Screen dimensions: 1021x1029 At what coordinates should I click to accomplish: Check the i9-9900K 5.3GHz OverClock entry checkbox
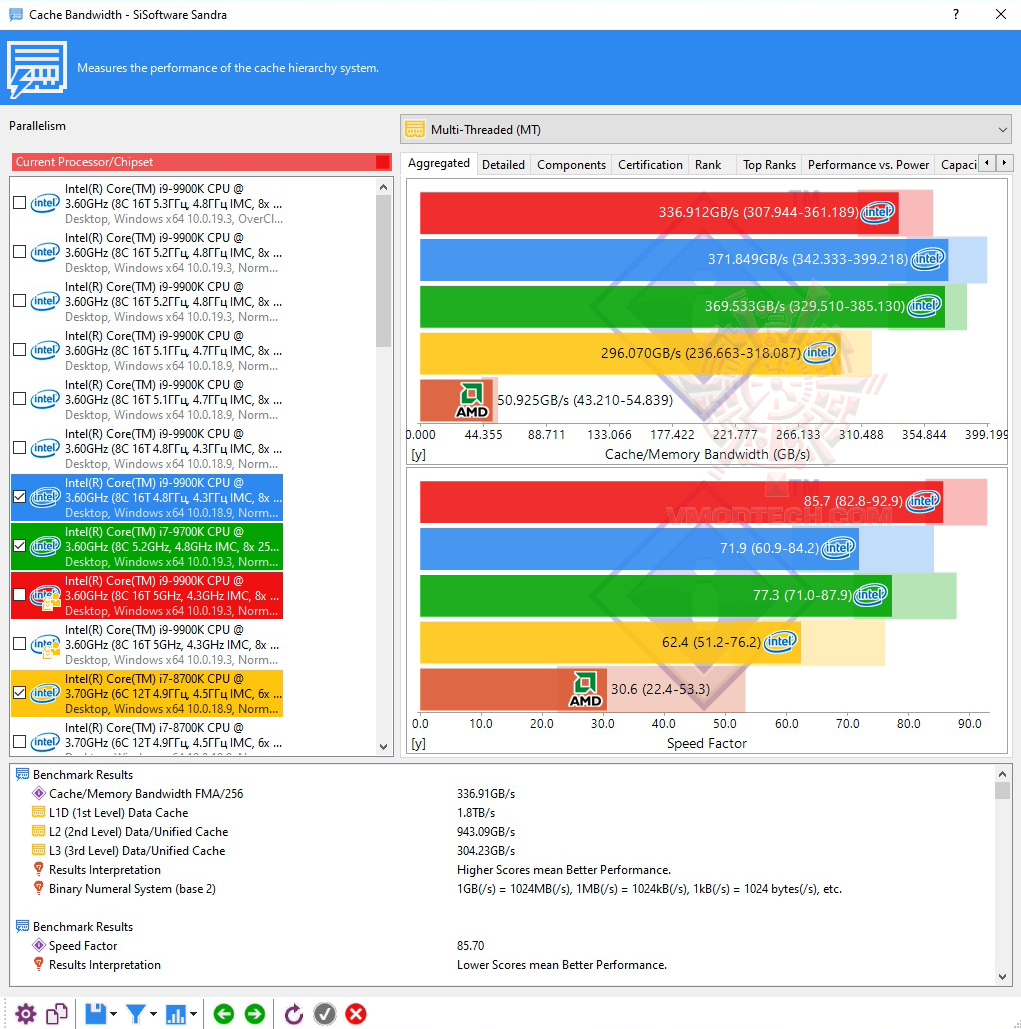tap(20, 203)
